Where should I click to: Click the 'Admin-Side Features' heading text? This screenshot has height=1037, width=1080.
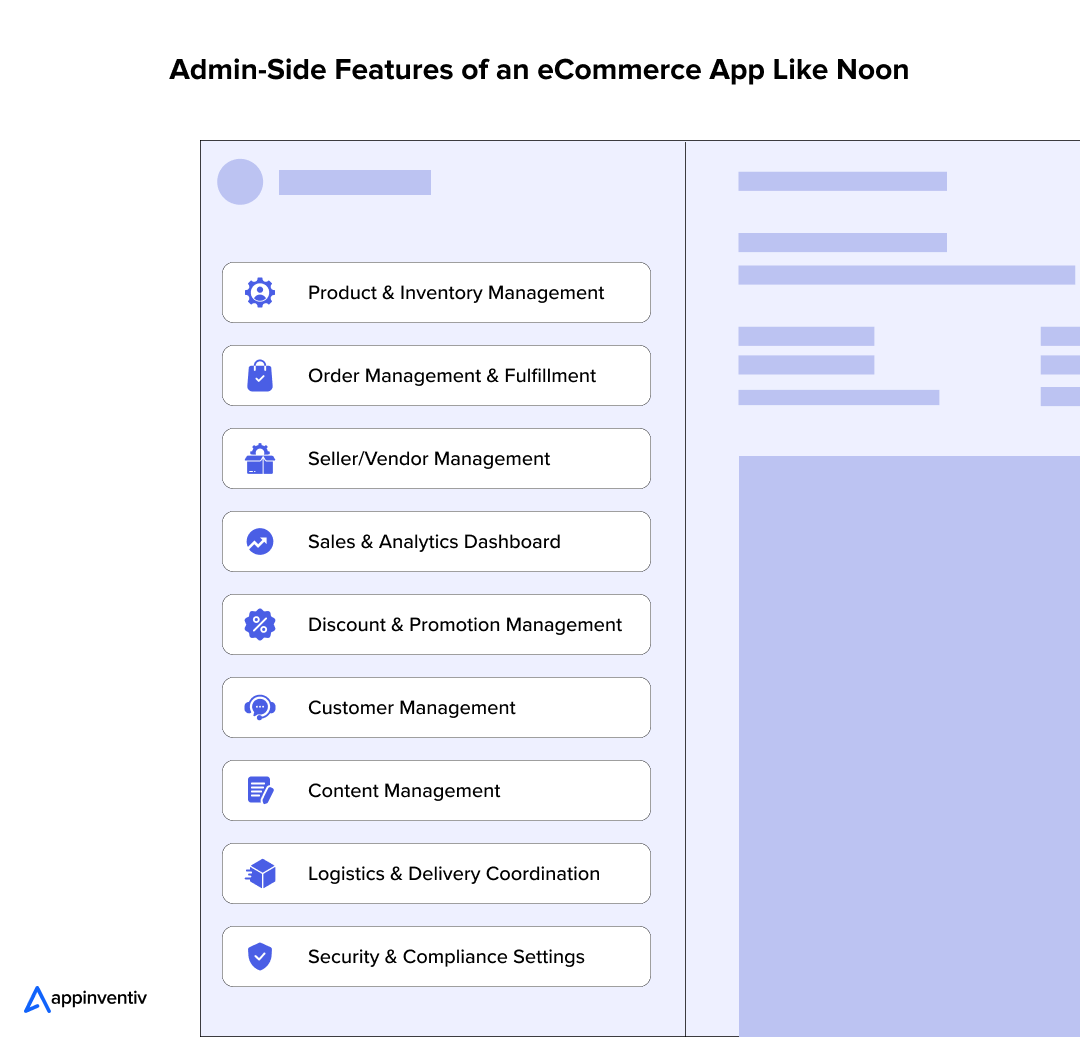point(539,70)
